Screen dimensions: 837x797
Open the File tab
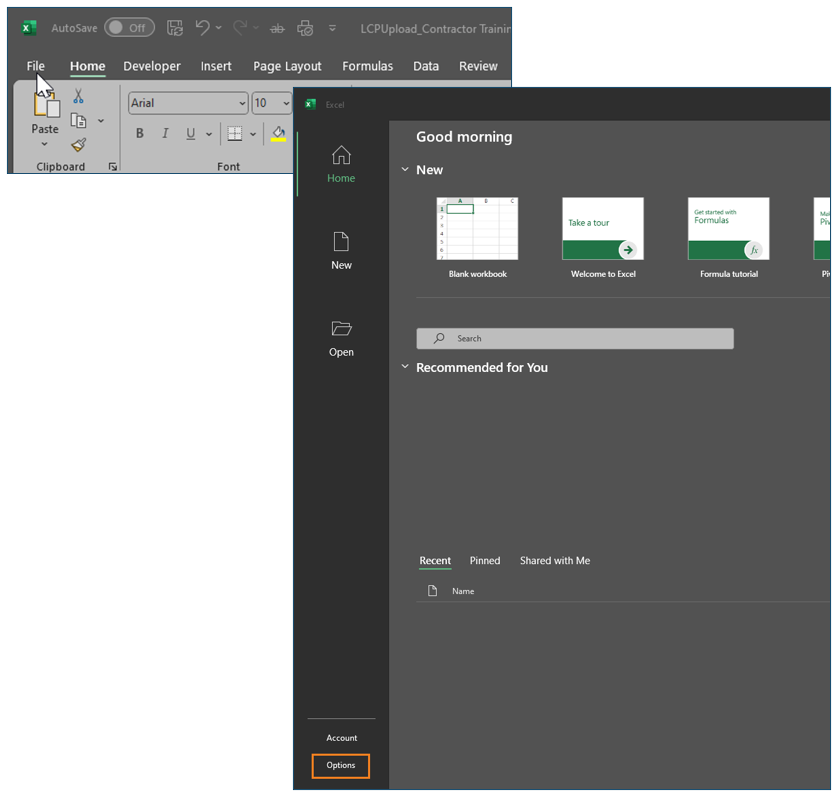click(35, 66)
